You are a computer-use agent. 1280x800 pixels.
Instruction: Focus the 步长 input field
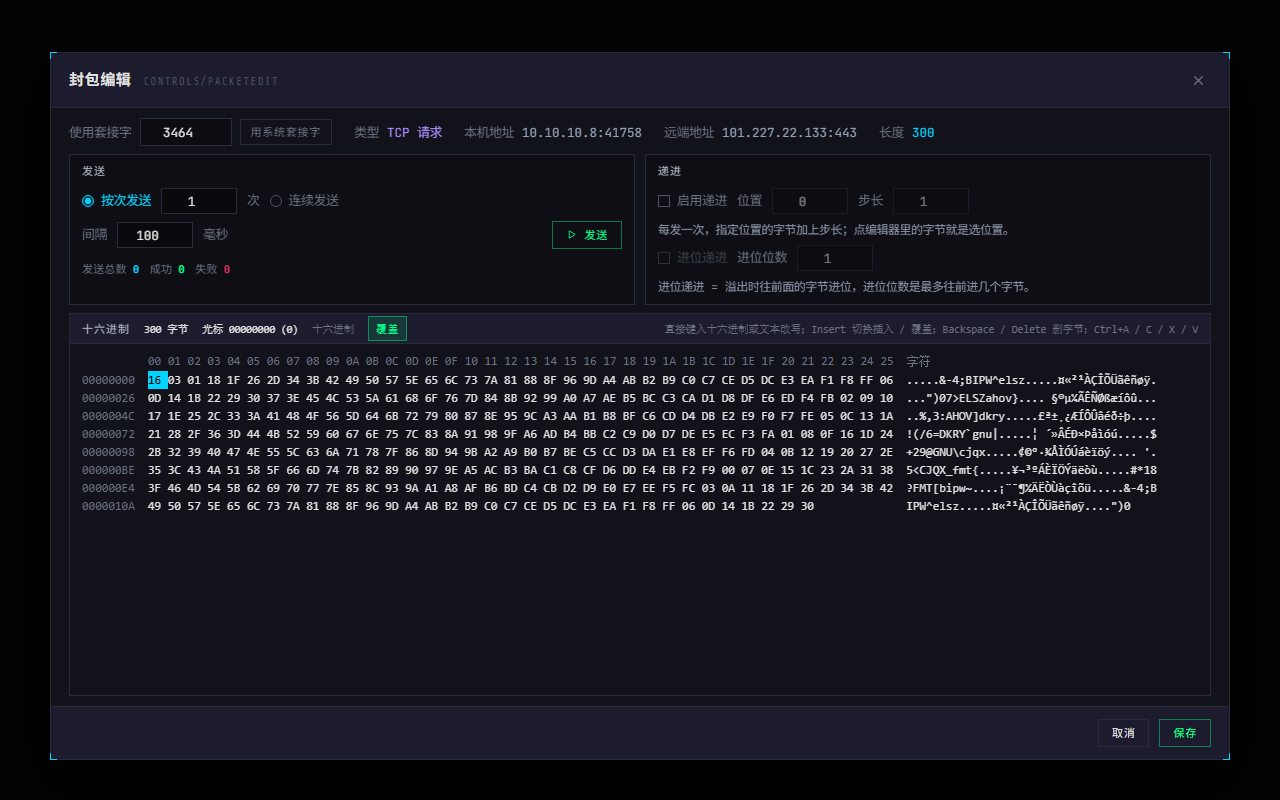click(931, 201)
